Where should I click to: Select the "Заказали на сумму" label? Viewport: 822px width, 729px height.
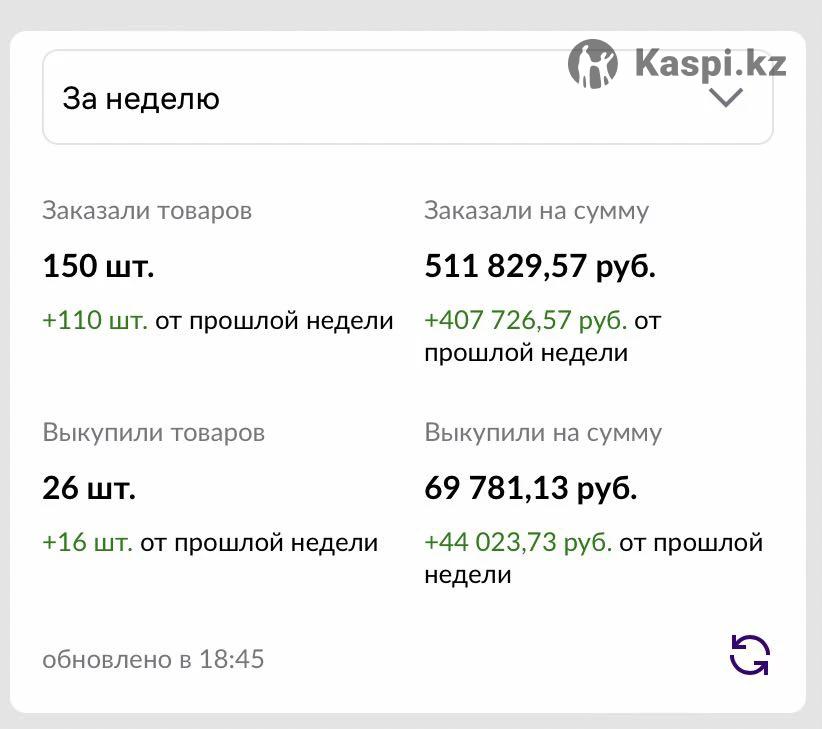537,211
